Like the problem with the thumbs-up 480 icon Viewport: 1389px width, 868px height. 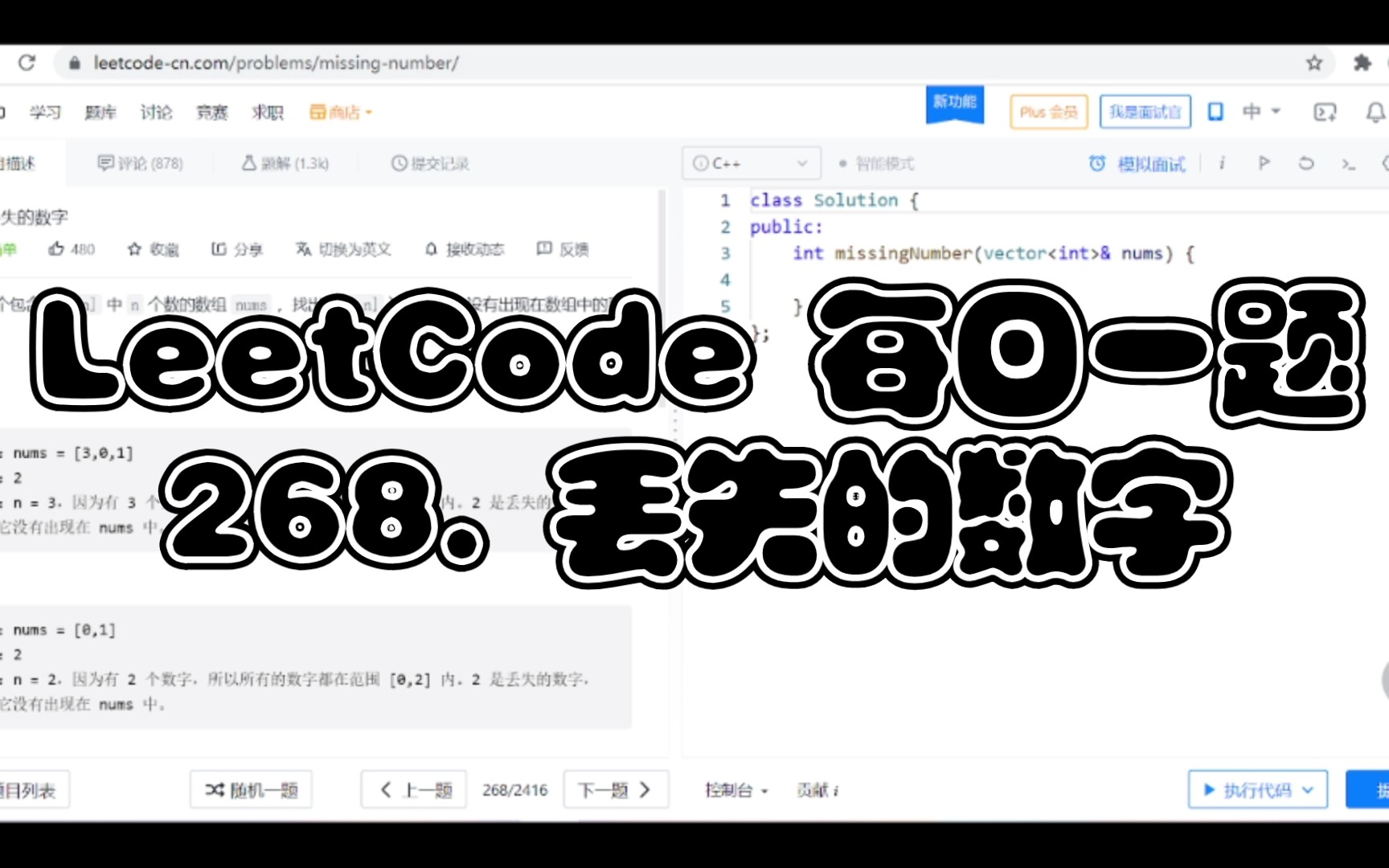[x=71, y=249]
